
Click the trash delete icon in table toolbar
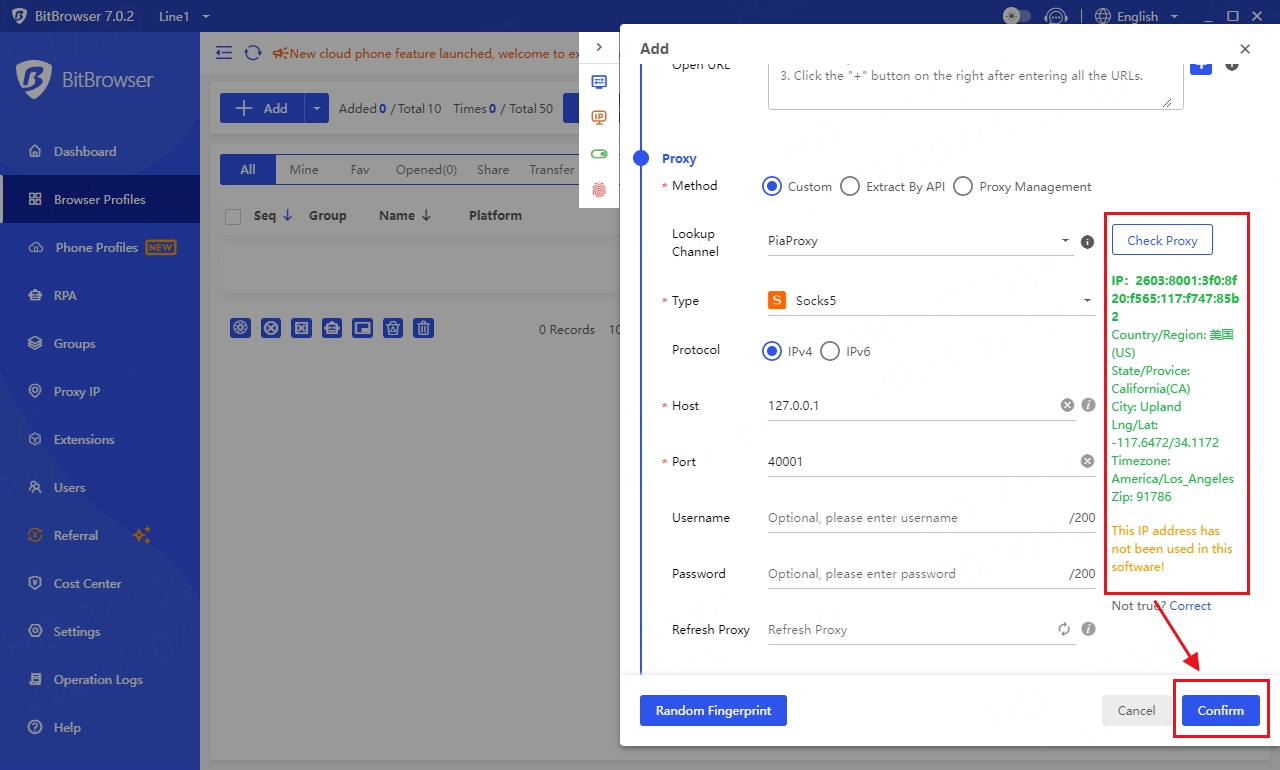424,328
